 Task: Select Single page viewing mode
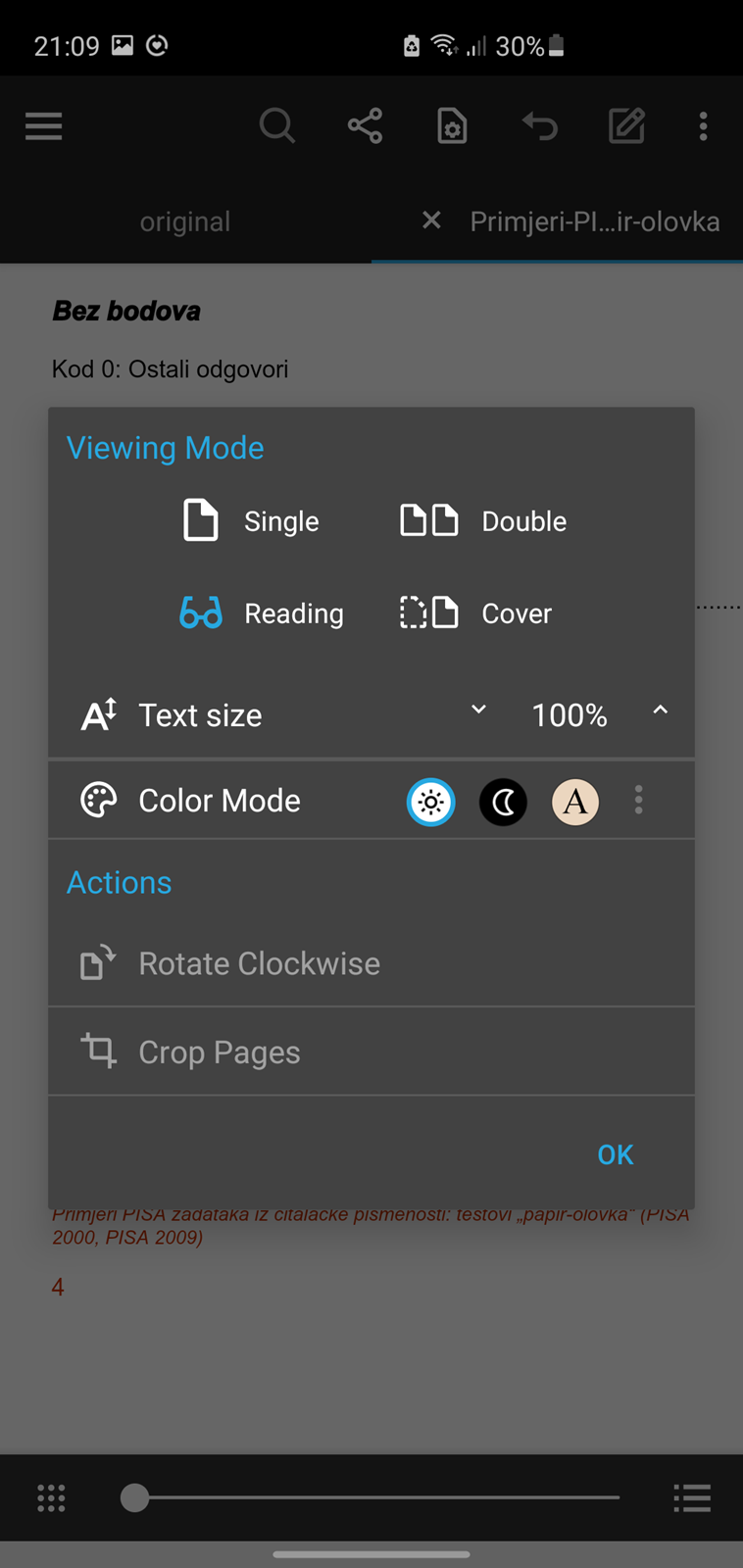(x=251, y=520)
